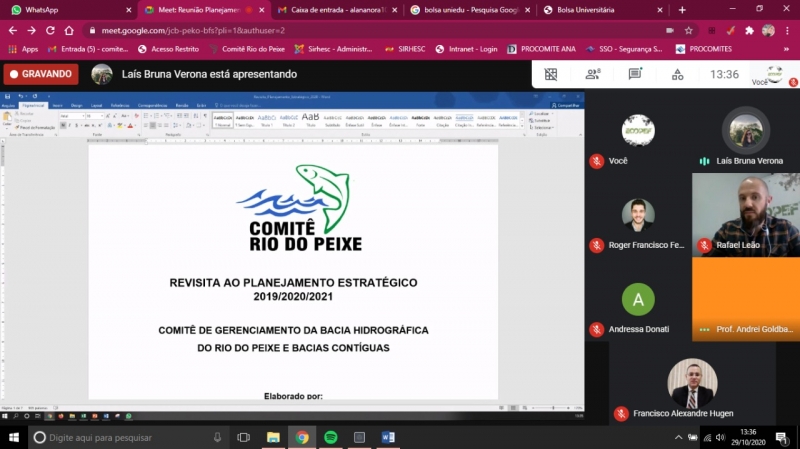Apply Normal style in Word styles gallery

(x=223, y=120)
